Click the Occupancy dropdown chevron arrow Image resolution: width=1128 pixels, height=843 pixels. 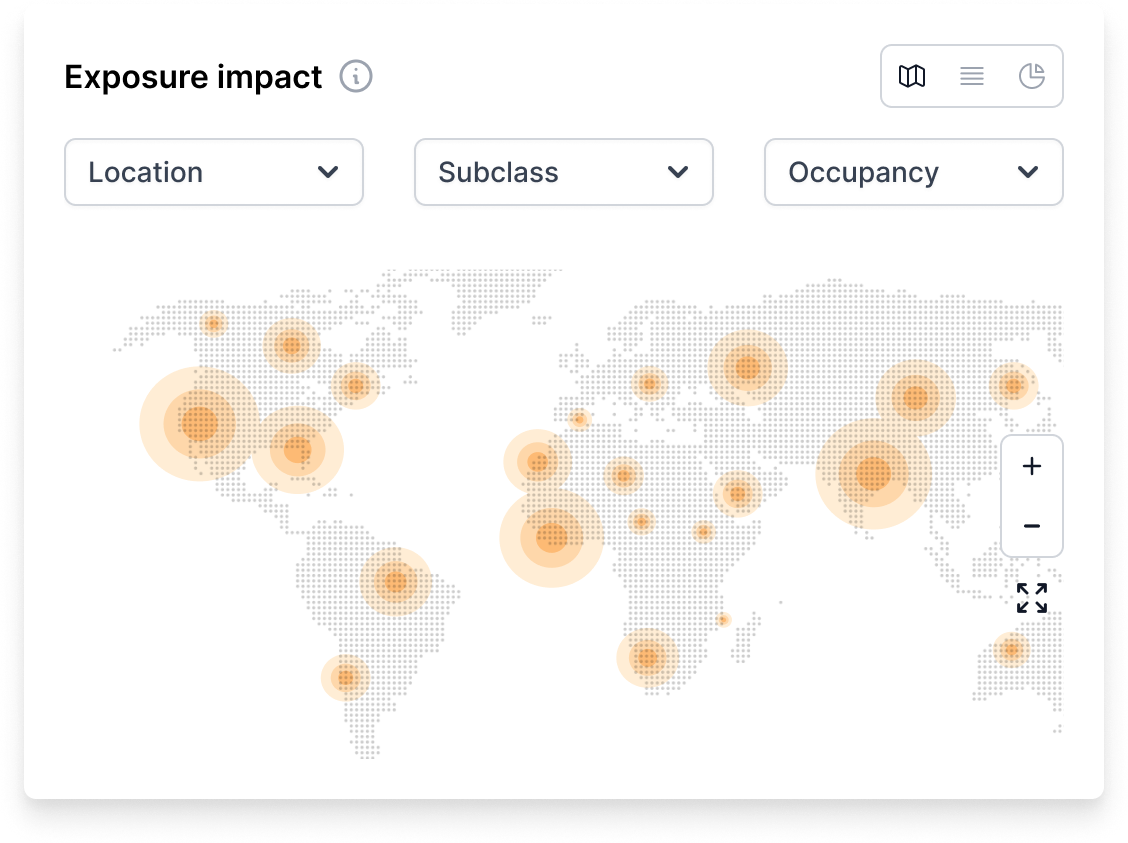tap(1027, 172)
